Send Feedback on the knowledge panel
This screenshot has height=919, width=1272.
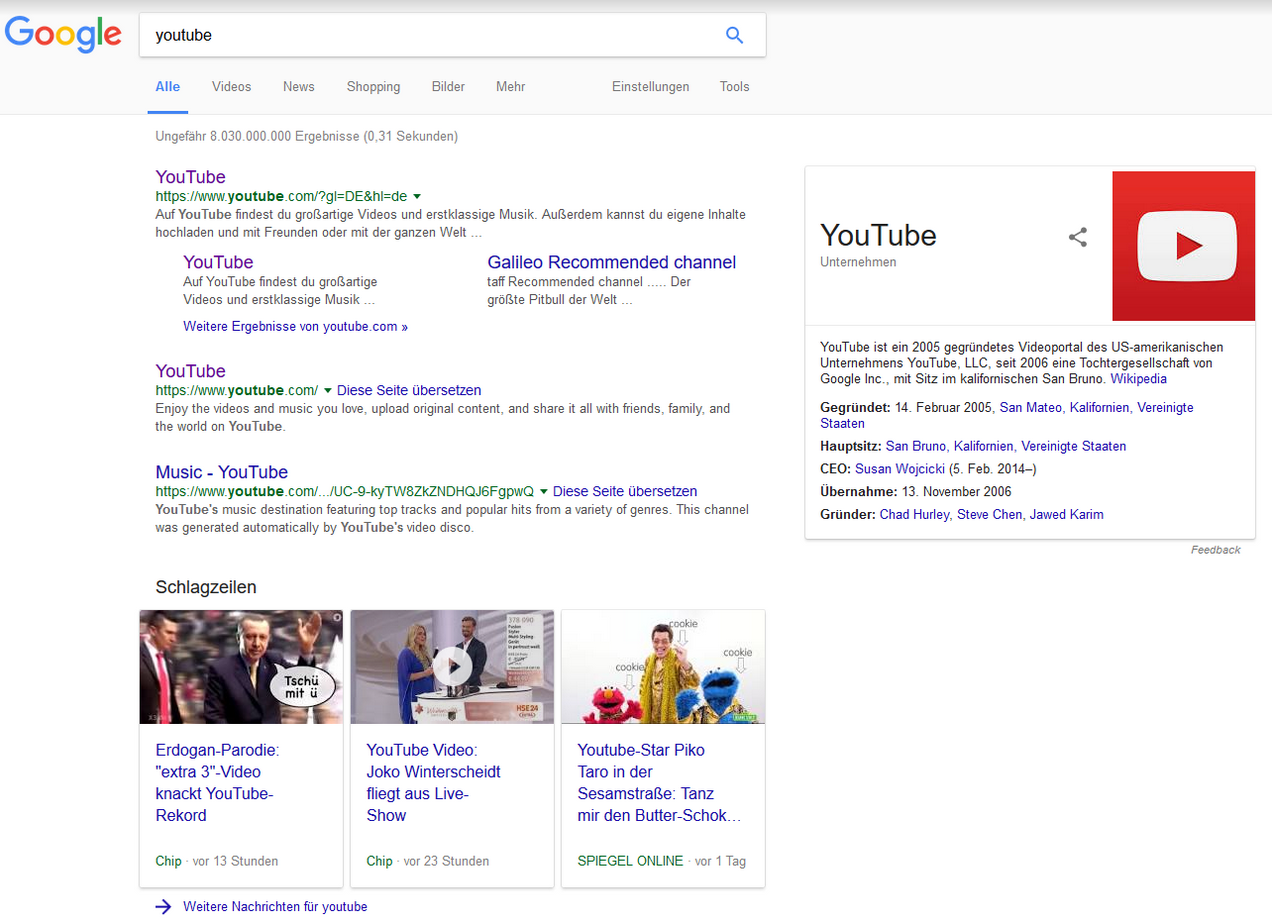[1215, 550]
